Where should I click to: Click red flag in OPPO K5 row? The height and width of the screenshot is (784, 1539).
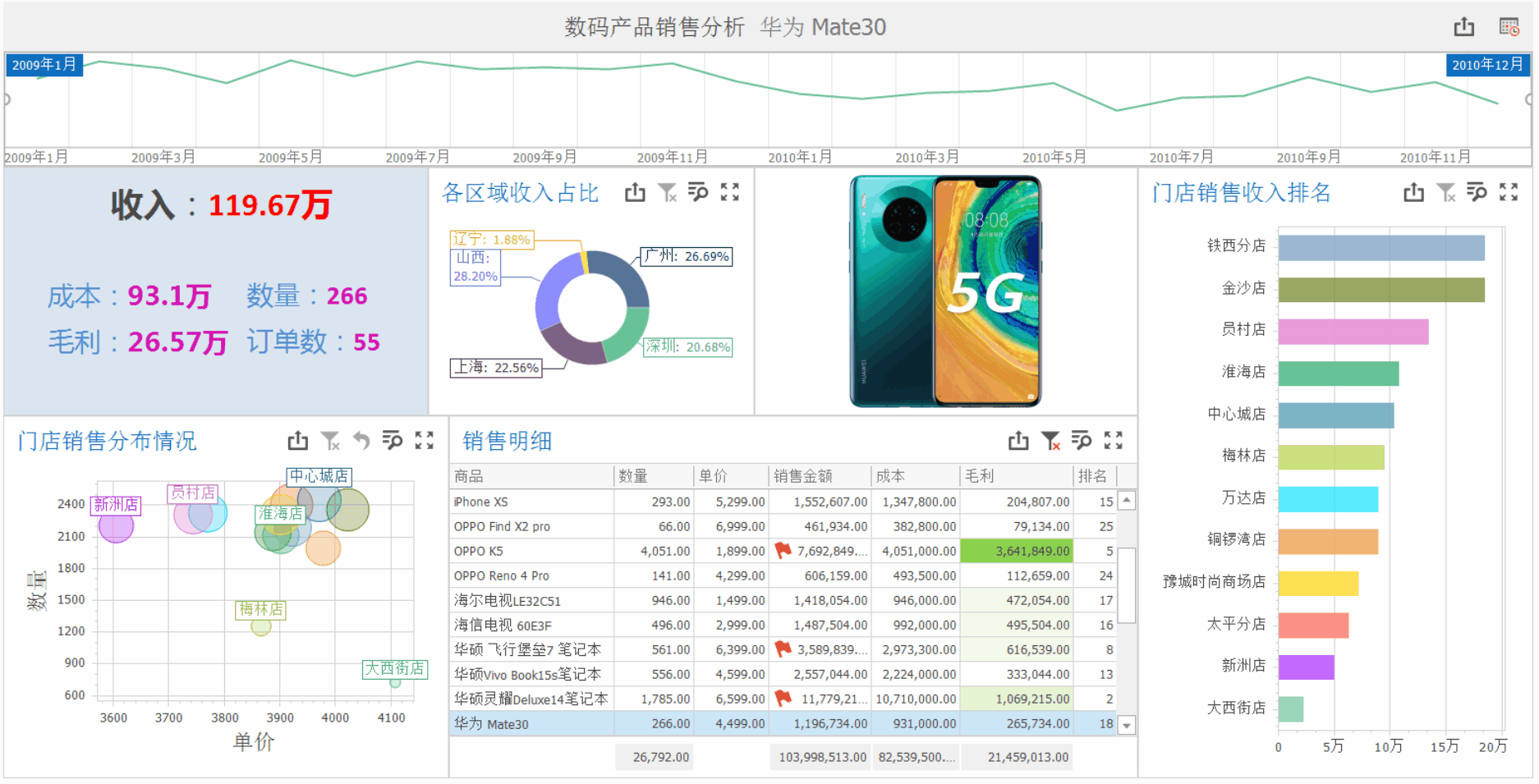click(x=783, y=550)
